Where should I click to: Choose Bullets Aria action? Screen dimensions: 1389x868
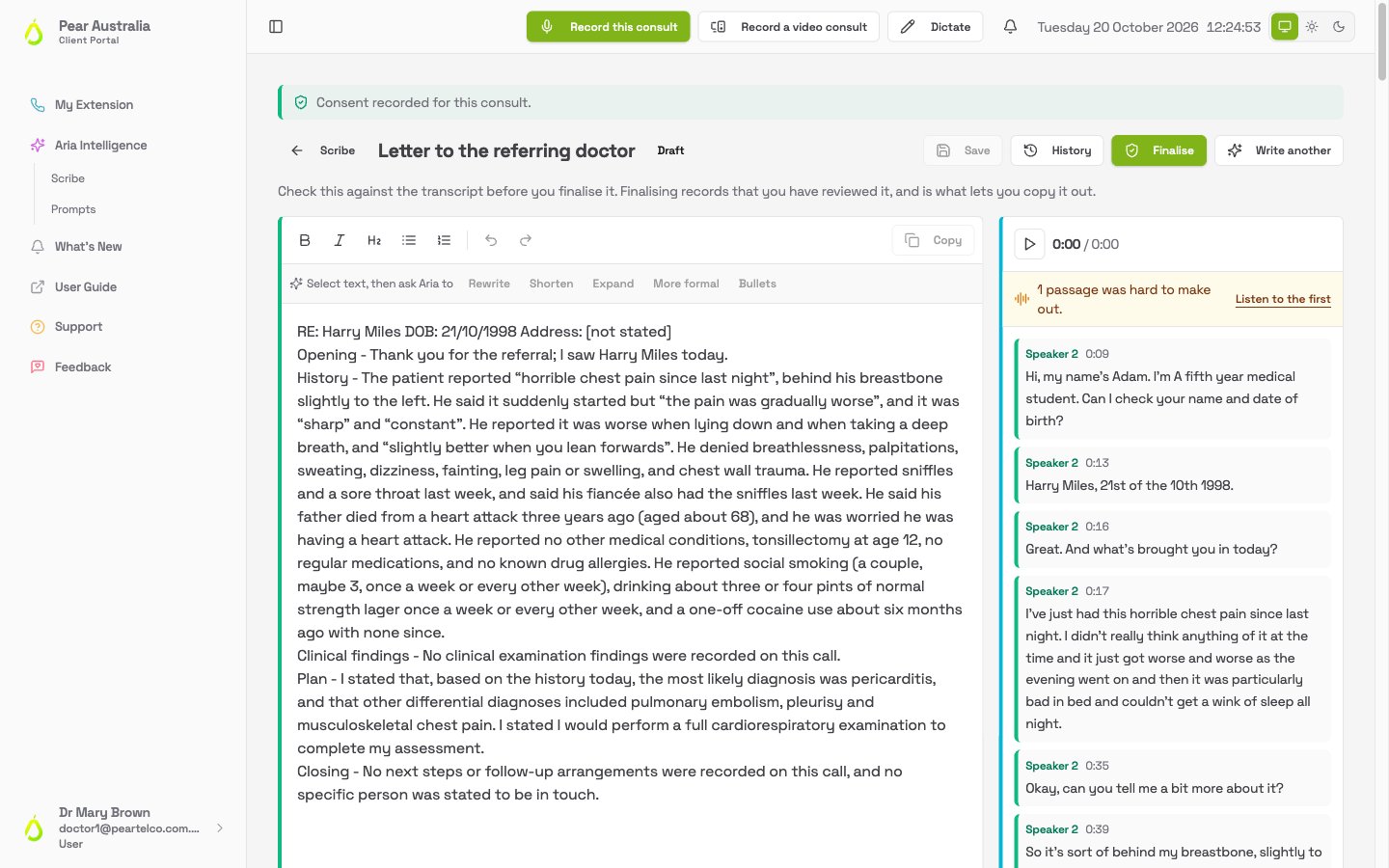[757, 284]
